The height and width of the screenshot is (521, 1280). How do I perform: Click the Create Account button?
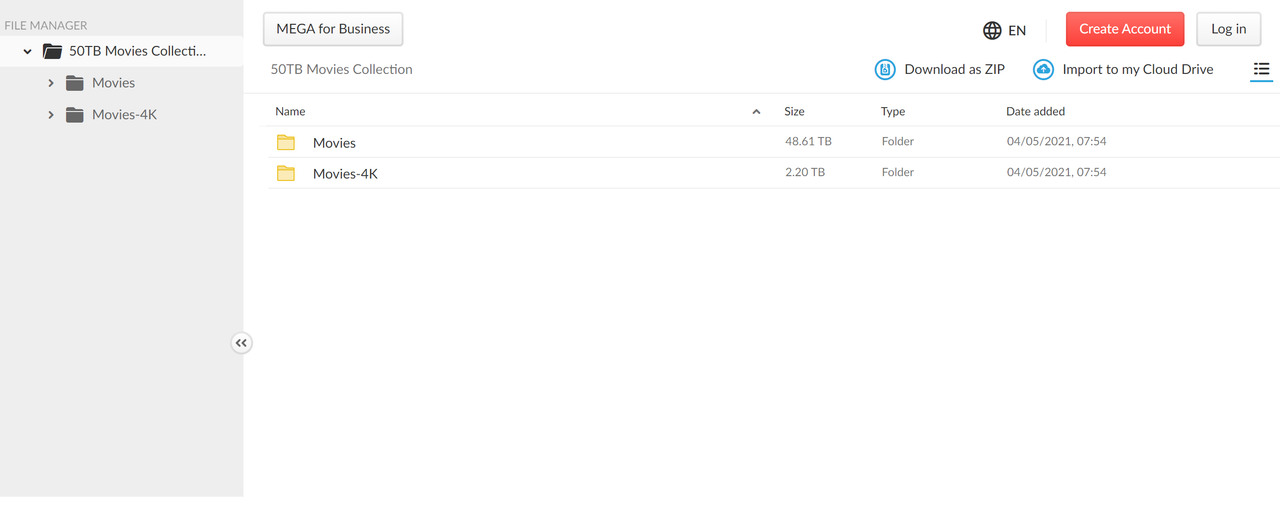point(1125,29)
